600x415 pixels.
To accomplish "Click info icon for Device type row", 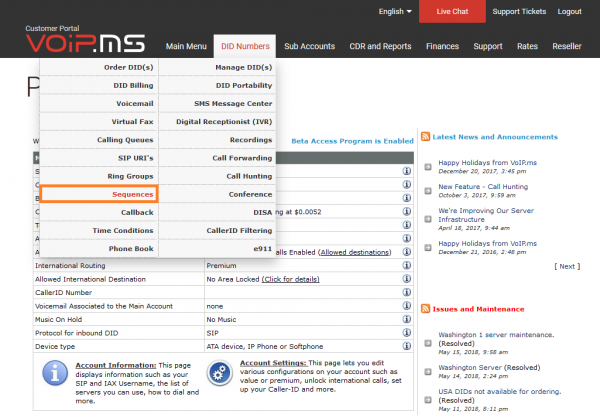I will pyautogui.click(x=406, y=346).
